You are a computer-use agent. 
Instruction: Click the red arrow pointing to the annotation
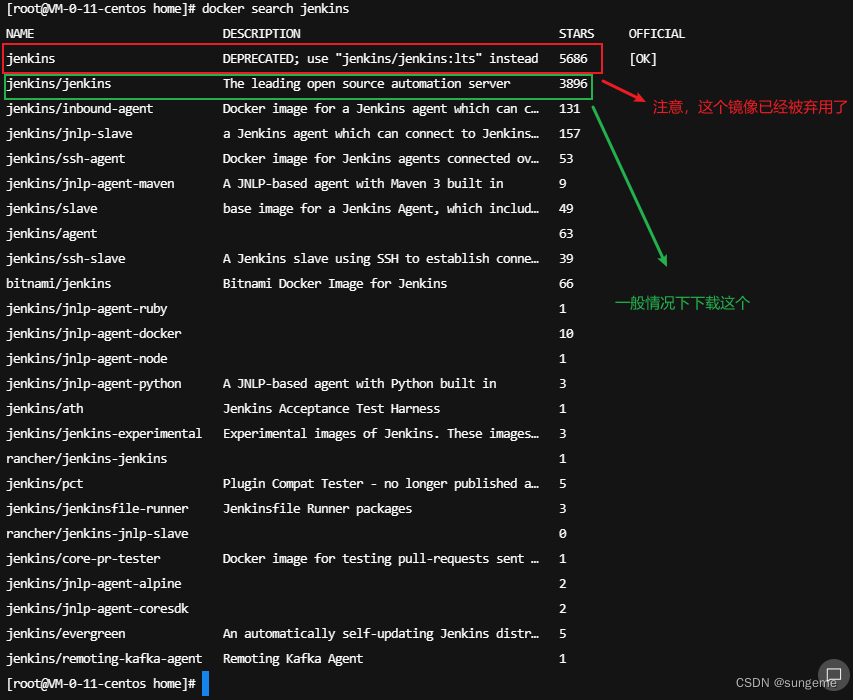click(623, 95)
